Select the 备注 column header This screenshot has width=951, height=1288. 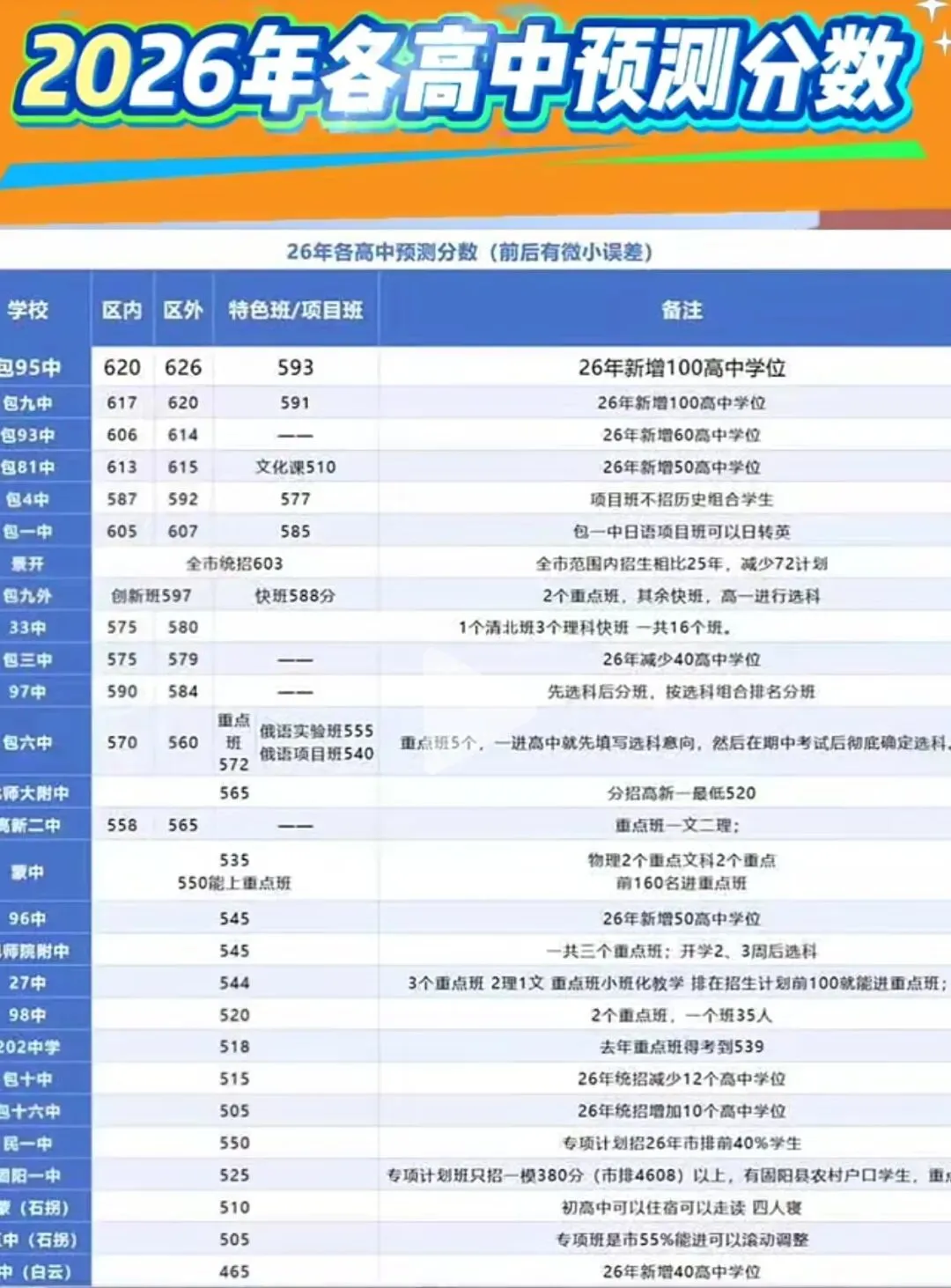(x=682, y=310)
